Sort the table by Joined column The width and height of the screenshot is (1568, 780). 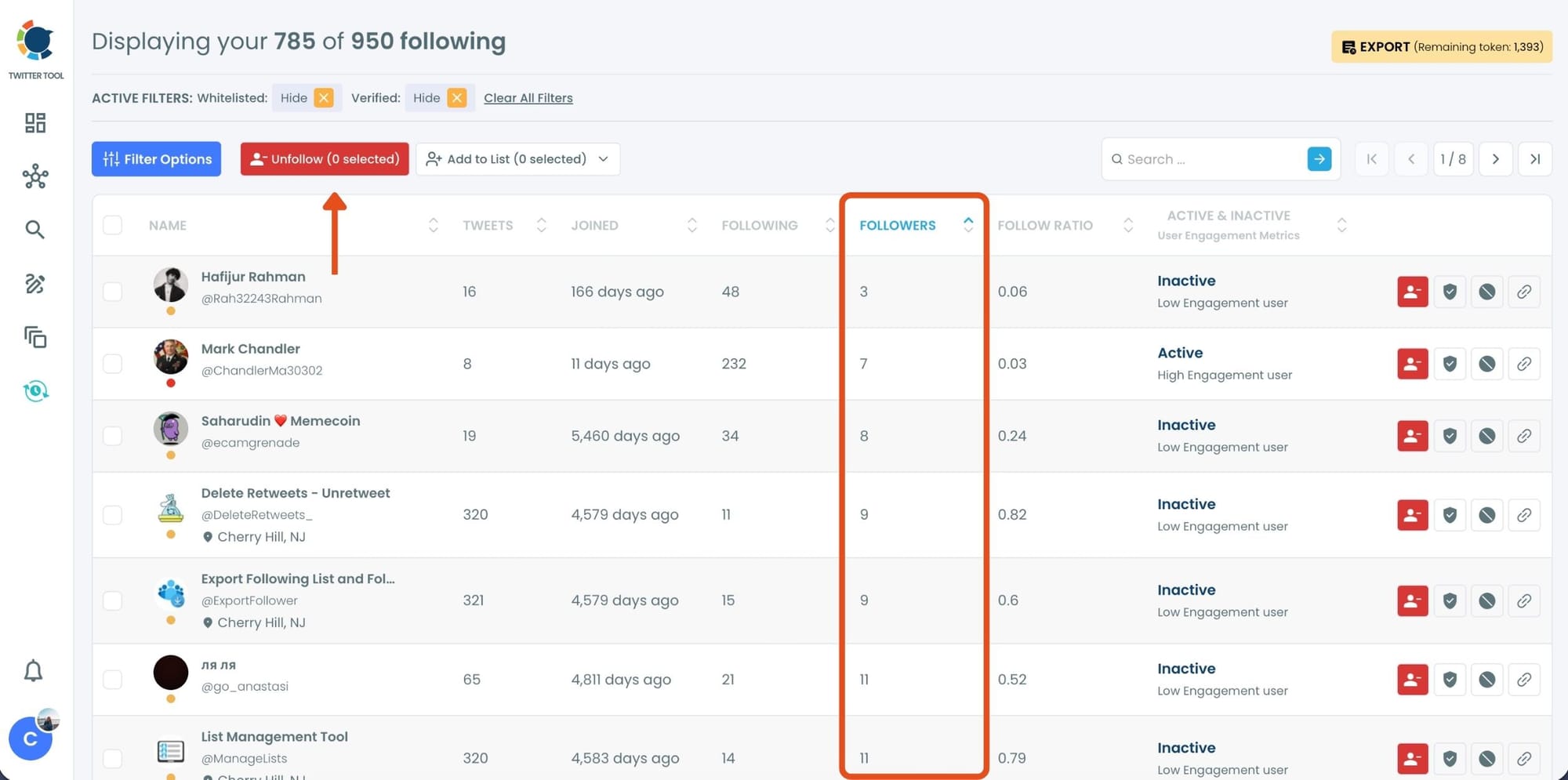click(691, 225)
